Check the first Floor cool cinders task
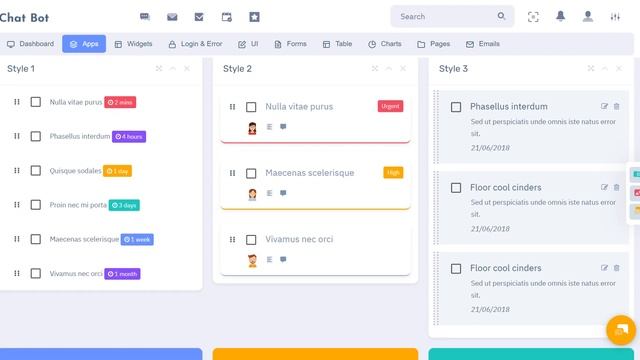 (456, 188)
